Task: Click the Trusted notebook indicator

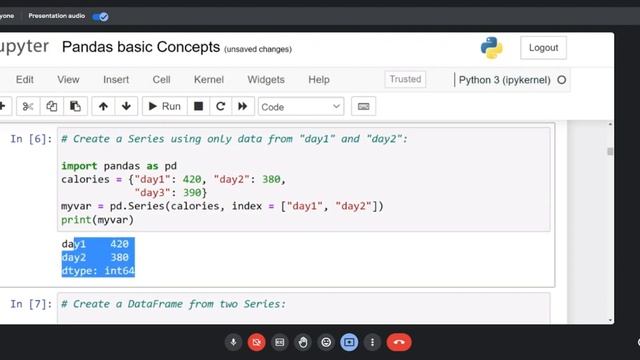Action: click(x=405, y=79)
